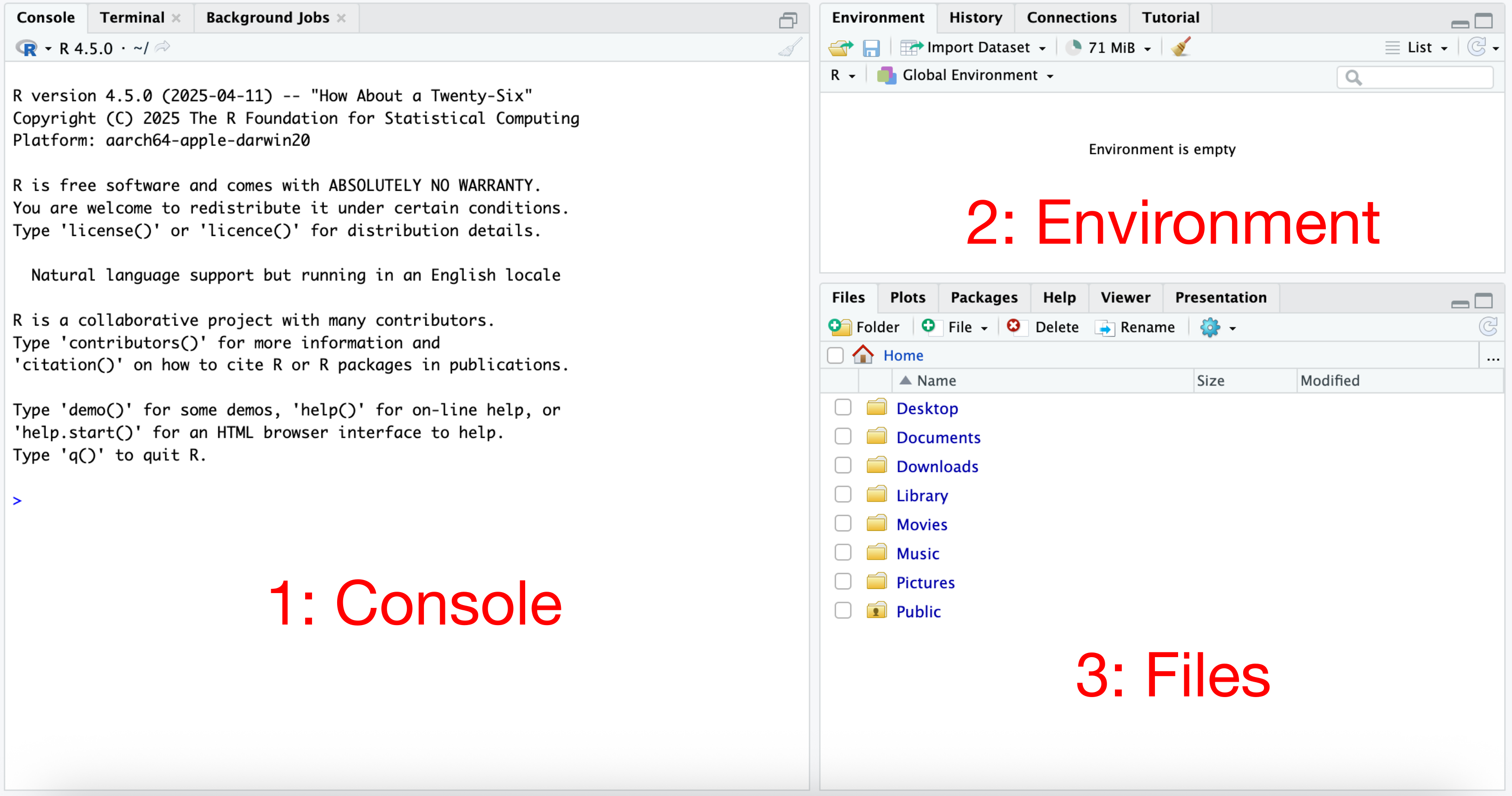Expand the Global Environment dropdown
1512x796 pixels.
coord(1050,76)
